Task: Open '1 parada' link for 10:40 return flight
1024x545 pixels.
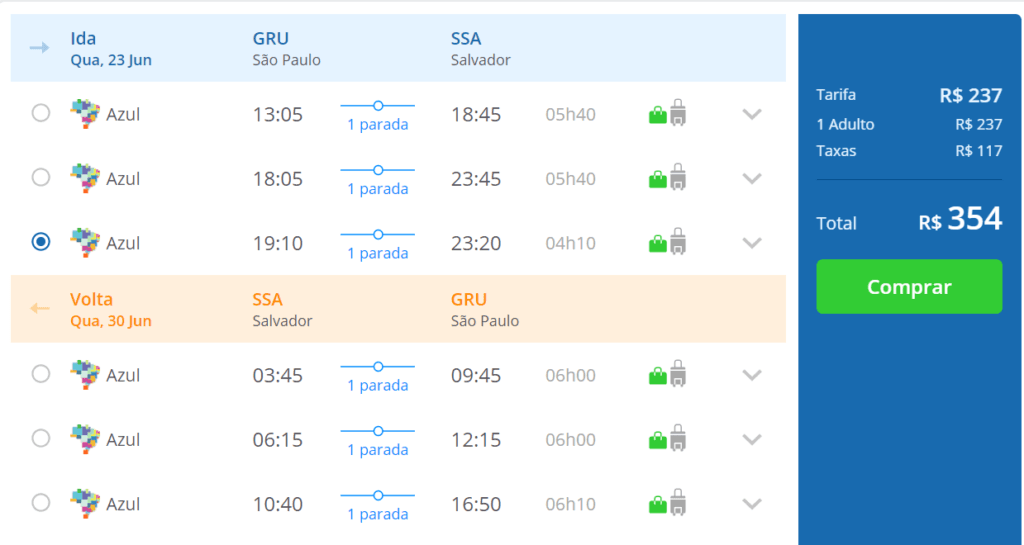Action: (x=377, y=514)
